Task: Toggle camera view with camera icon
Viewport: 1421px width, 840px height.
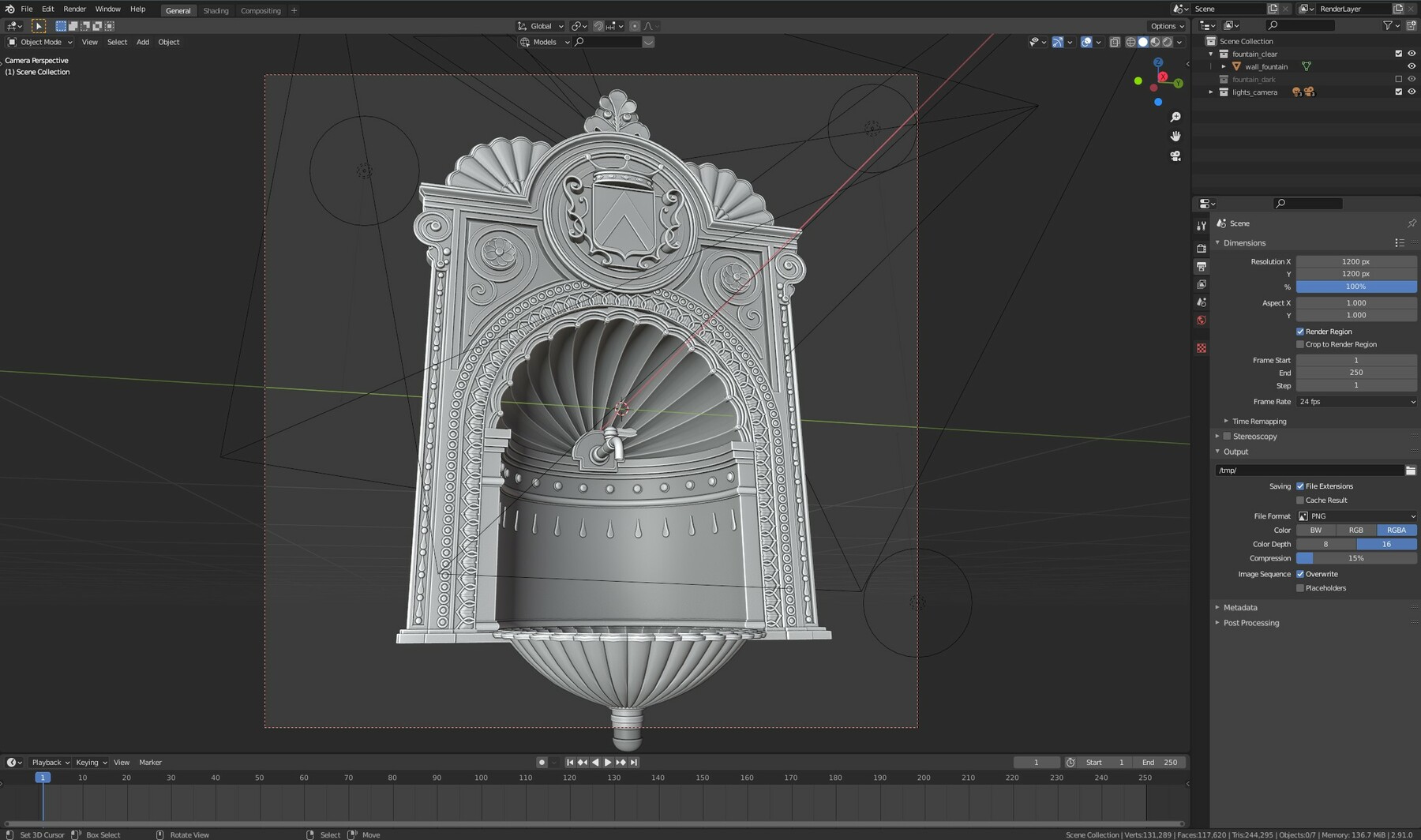Action: (x=1175, y=156)
